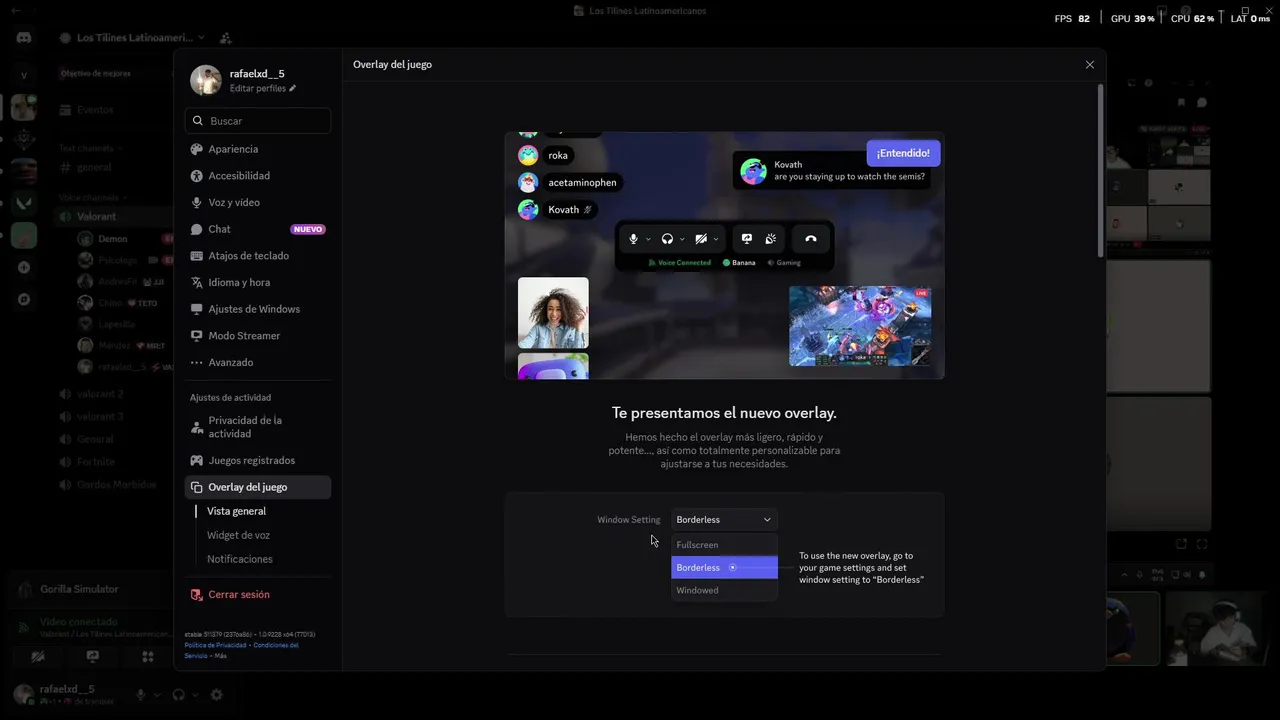Click the keyboard icon for Atajos de teclado
Image resolution: width=1280 pixels, height=720 pixels.
pos(197,256)
